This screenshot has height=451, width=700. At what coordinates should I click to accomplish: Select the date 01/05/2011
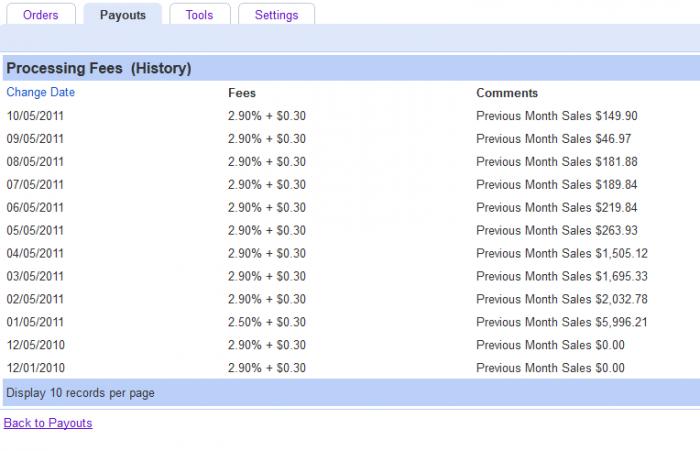click(35, 322)
